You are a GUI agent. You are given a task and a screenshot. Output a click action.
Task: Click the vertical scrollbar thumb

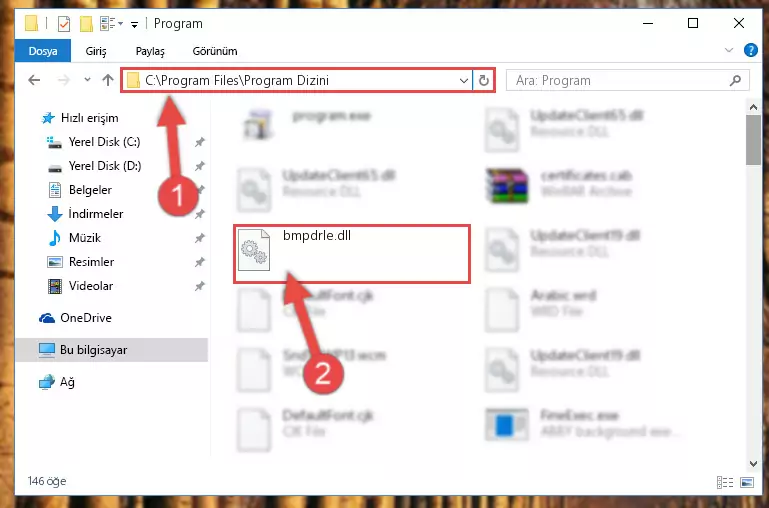click(753, 140)
